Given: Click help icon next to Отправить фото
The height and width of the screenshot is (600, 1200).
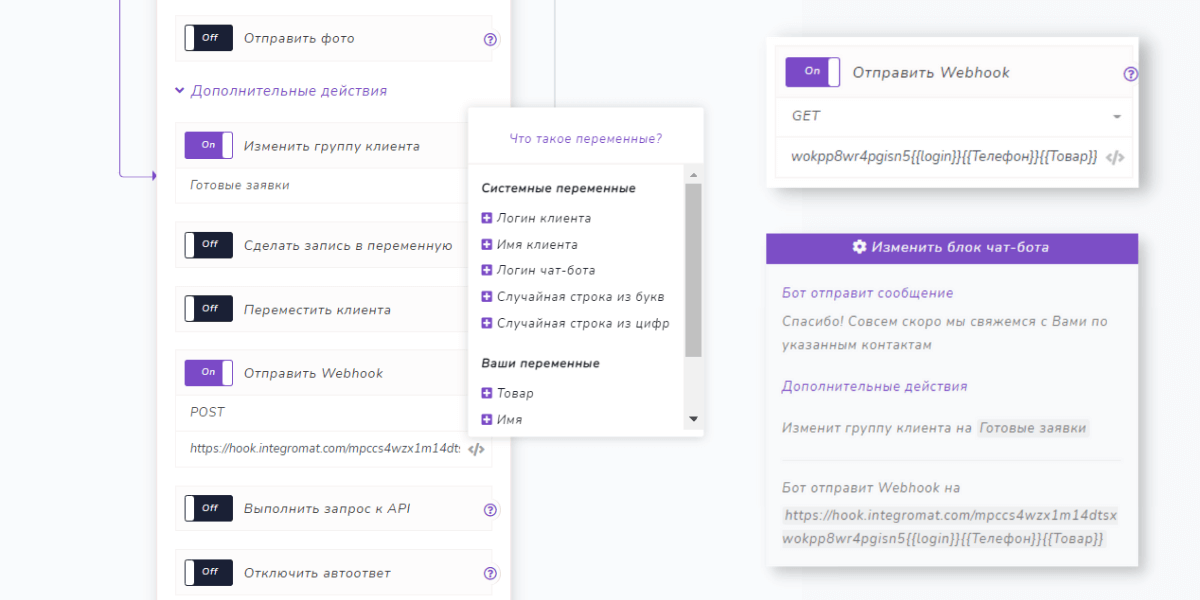Looking at the screenshot, I should (x=490, y=40).
